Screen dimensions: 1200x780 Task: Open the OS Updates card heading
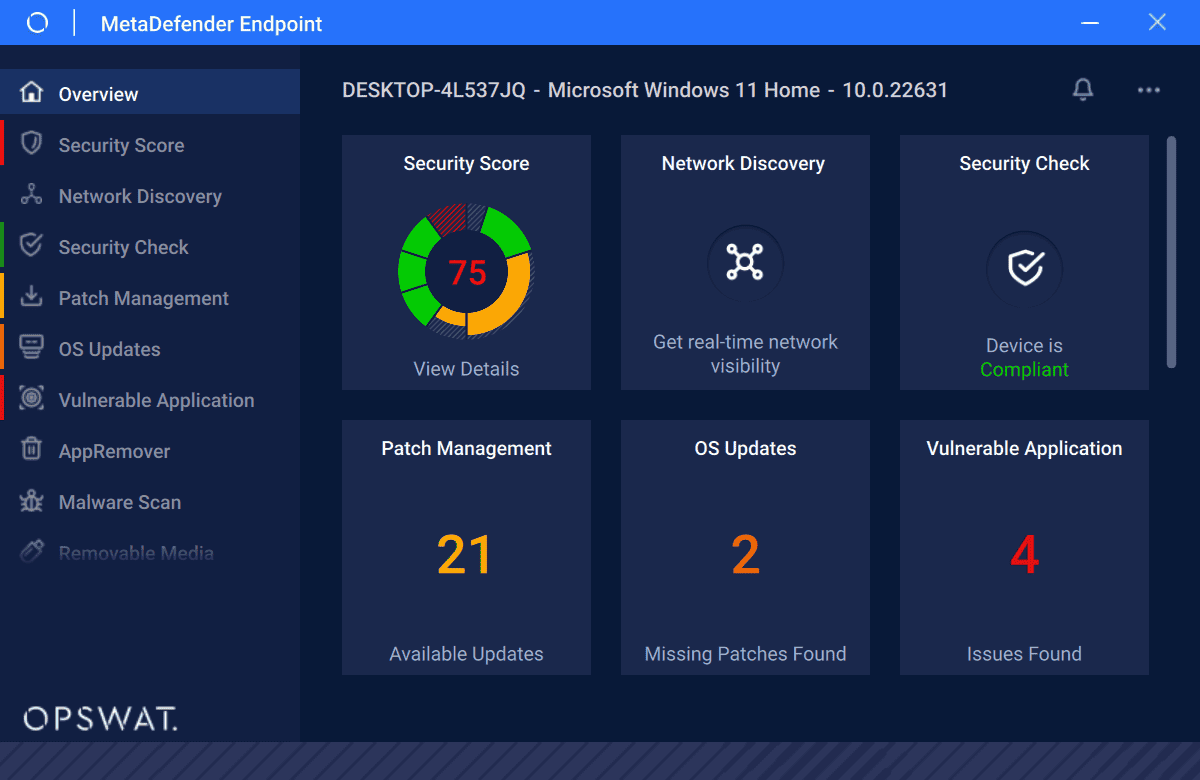[x=745, y=448]
